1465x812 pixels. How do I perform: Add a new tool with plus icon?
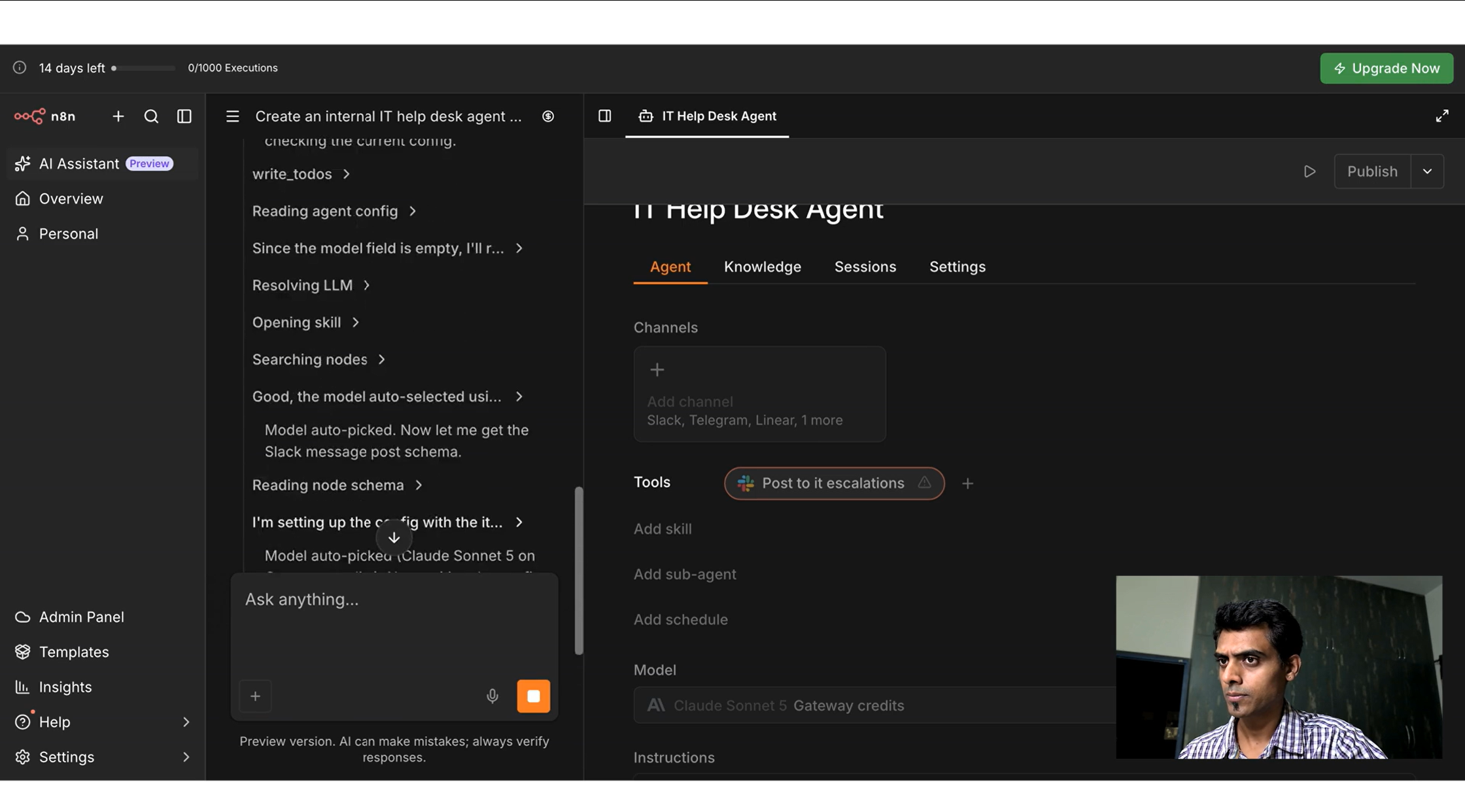pos(968,483)
